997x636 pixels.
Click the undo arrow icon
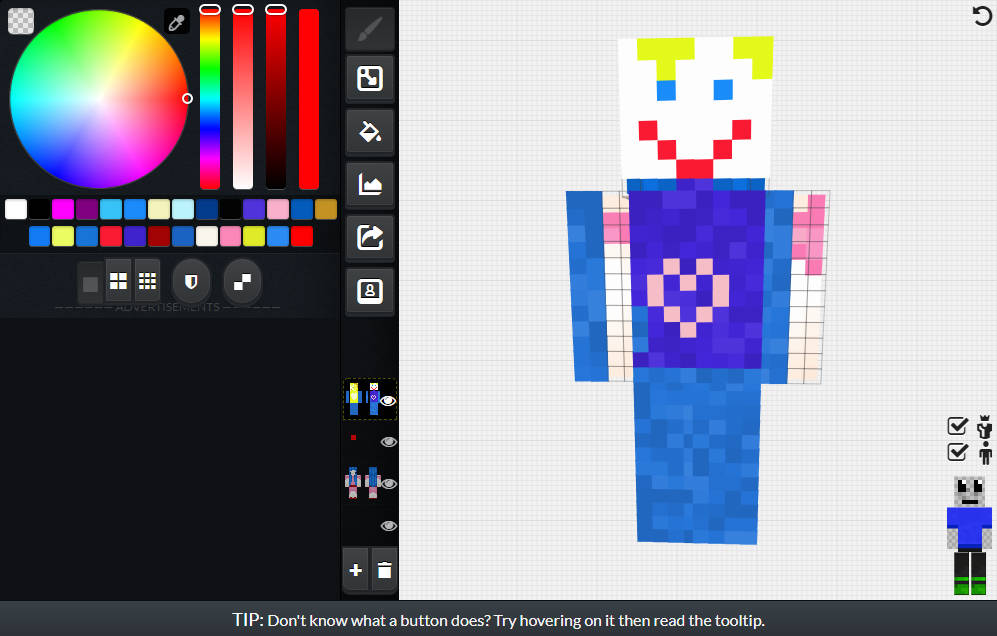(x=982, y=15)
